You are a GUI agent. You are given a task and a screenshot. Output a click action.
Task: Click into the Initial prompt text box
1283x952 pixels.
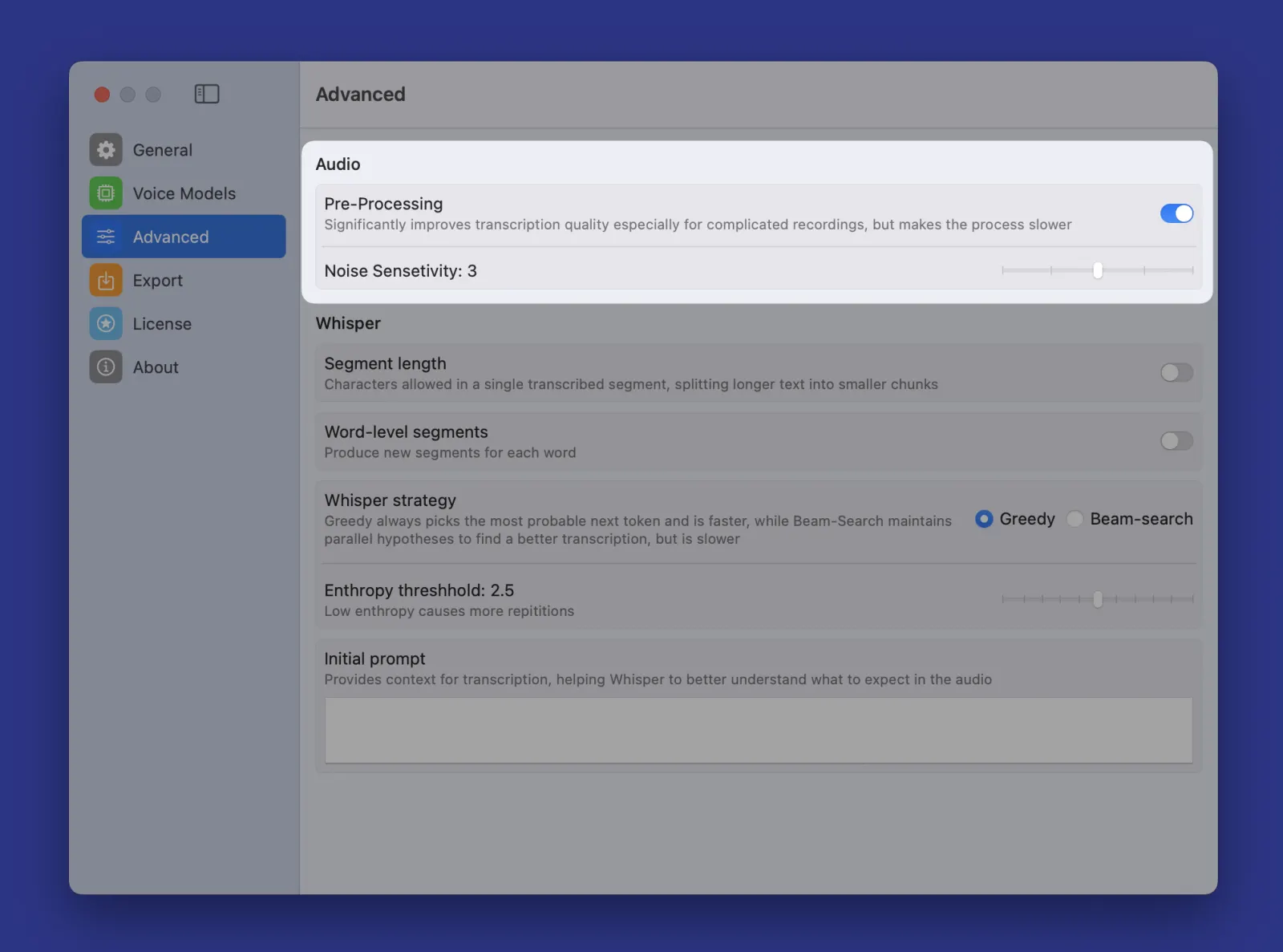[759, 730]
